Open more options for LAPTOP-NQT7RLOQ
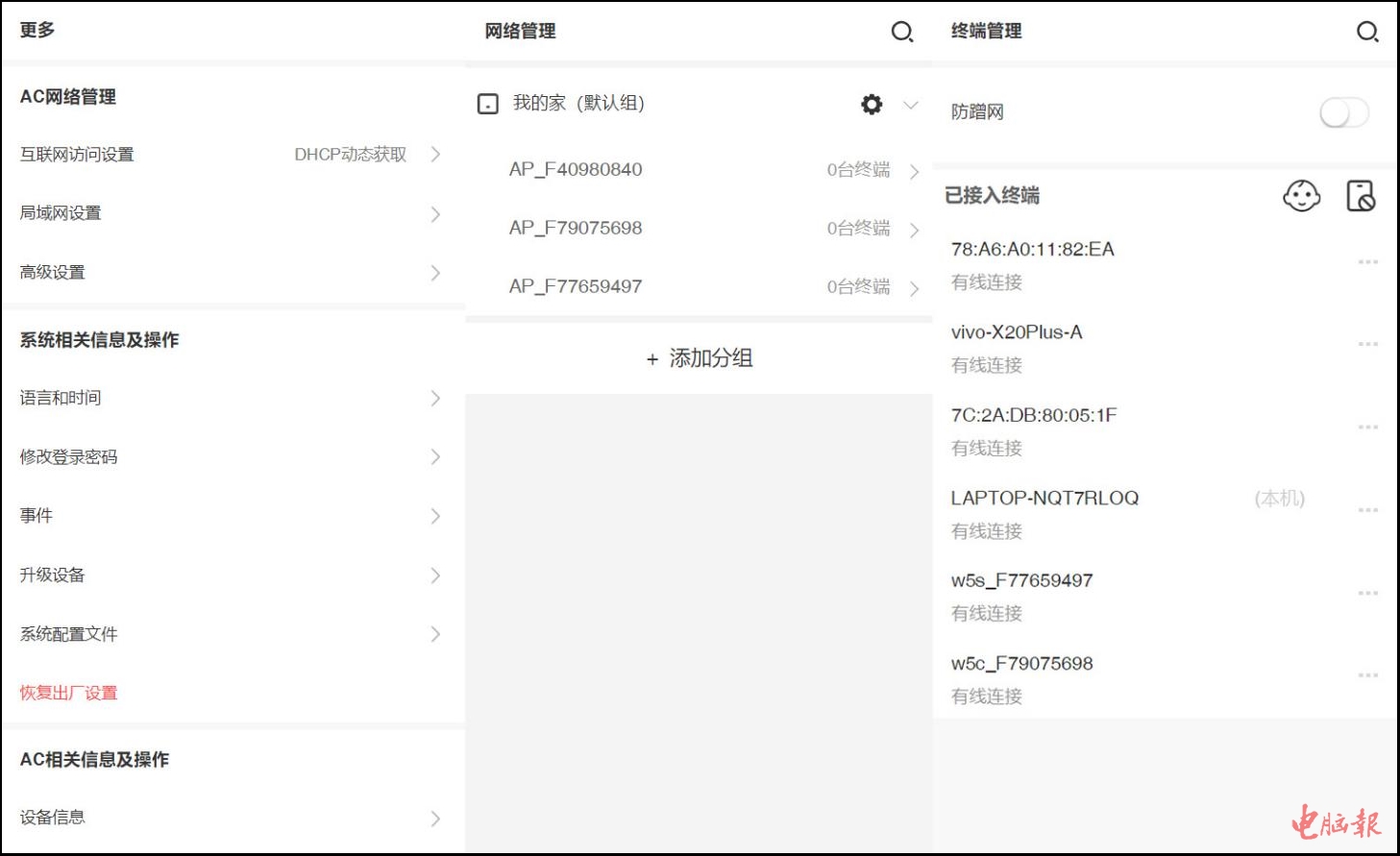 coord(1367,510)
